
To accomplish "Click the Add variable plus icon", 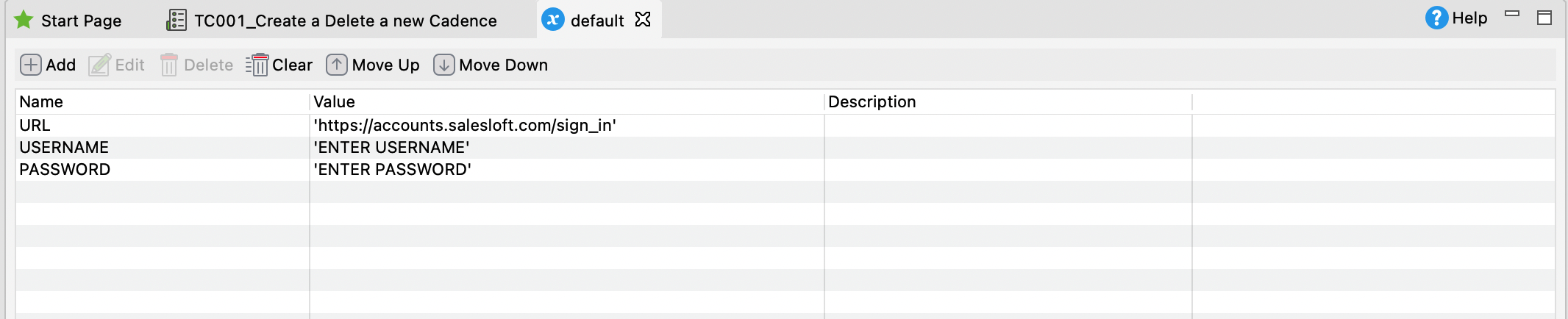I will [30, 65].
